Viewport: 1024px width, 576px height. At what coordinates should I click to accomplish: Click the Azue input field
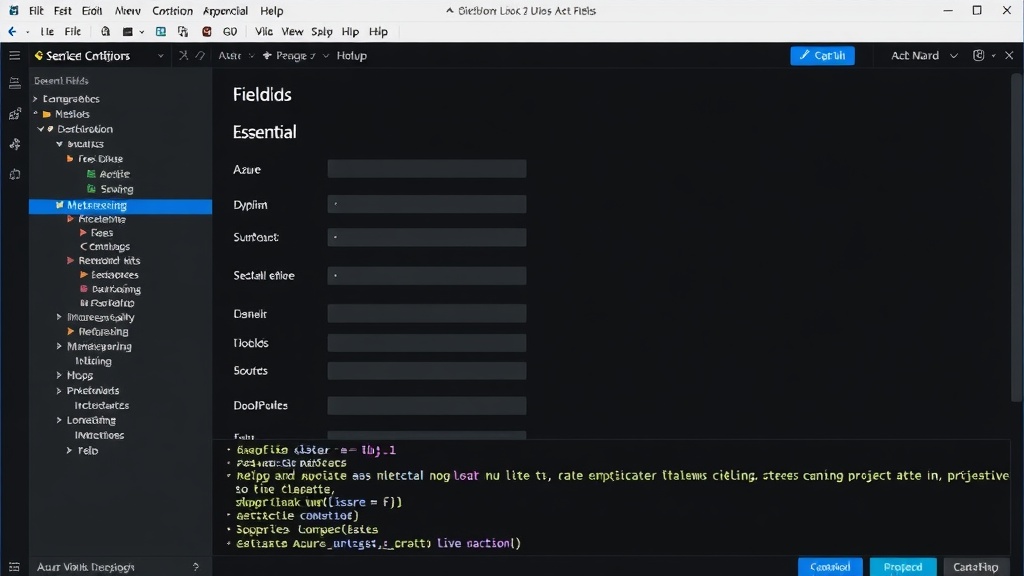tap(426, 169)
